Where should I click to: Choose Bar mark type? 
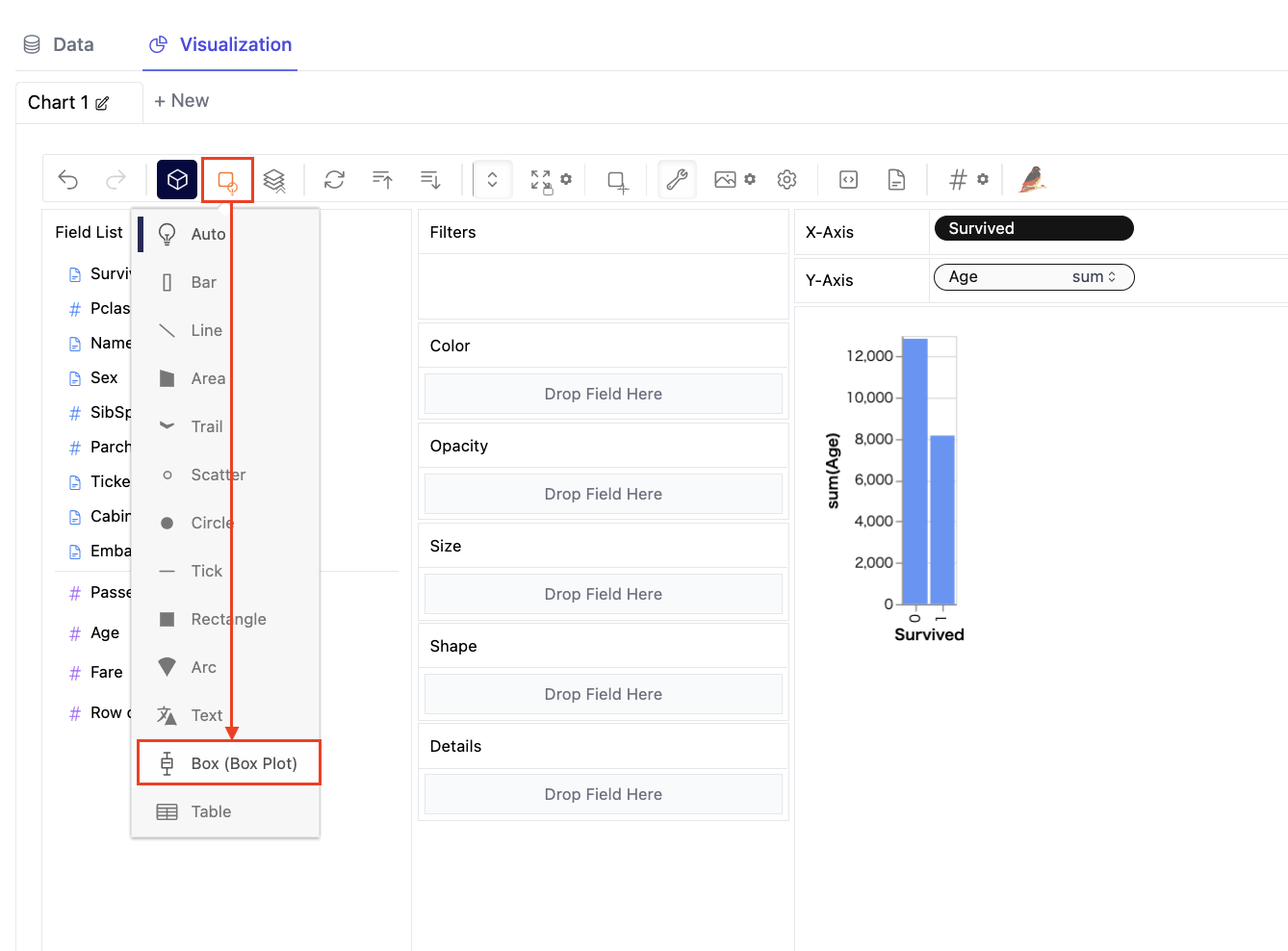point(225,282)
